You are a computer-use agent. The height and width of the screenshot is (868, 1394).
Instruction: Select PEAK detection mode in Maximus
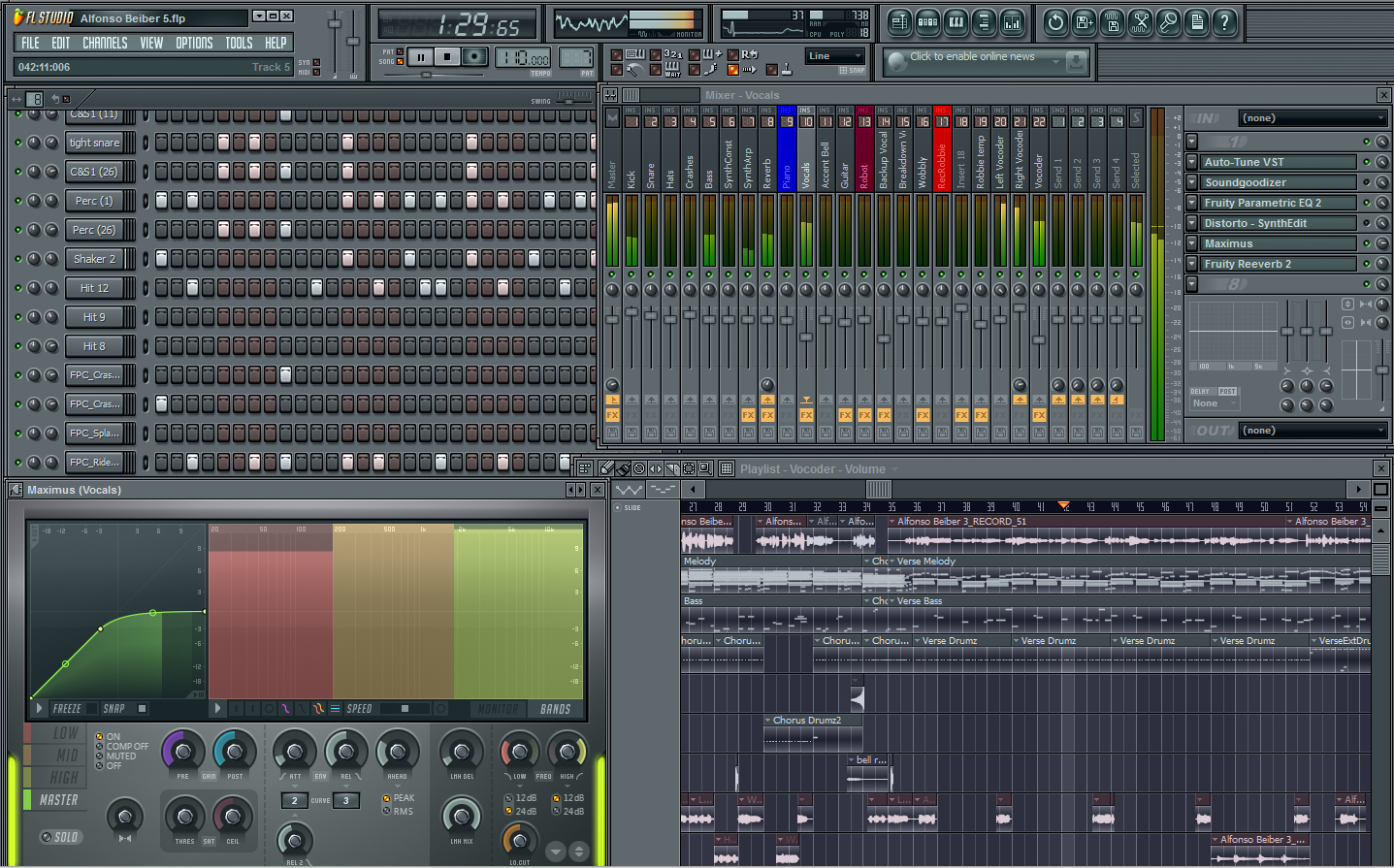pyautogui.click(x=386, y=798)
